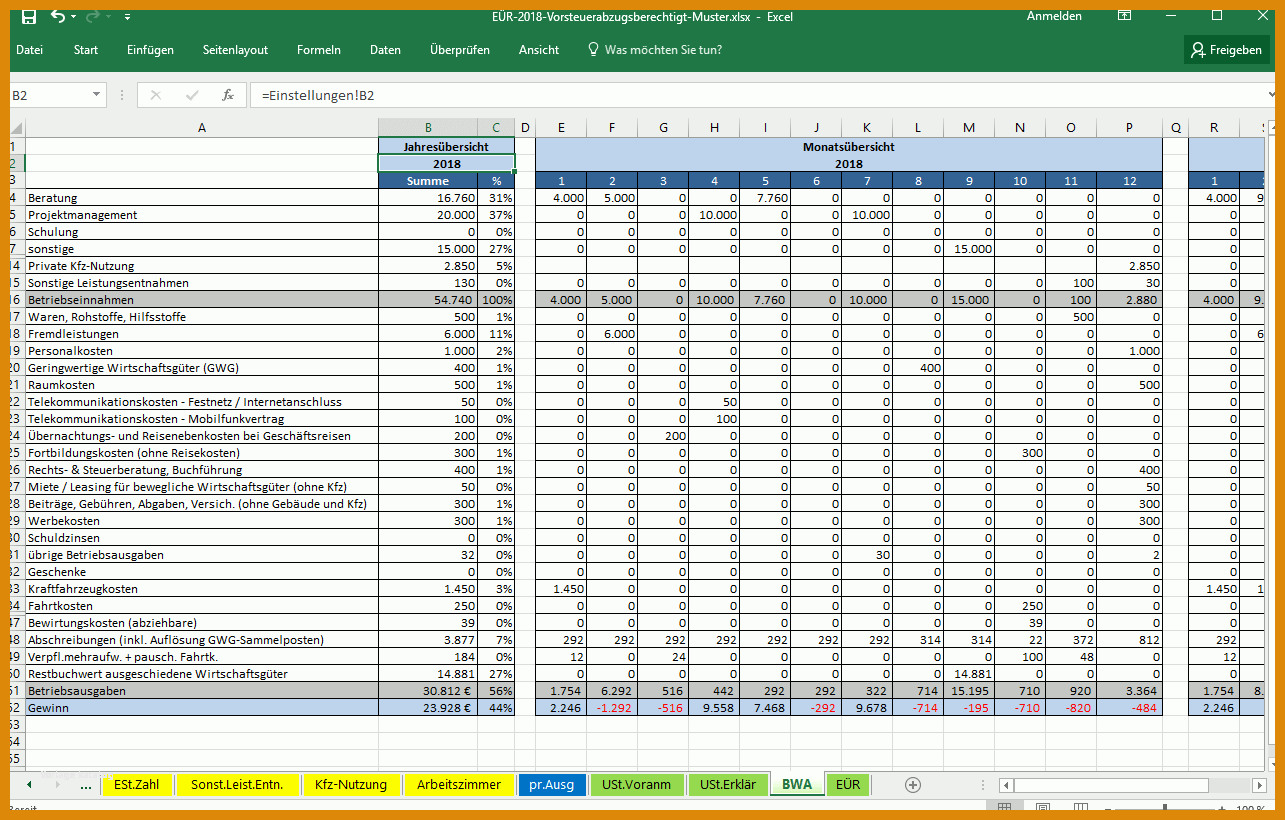Click into the Name Box showing B2
The image size is (1285, 820).
[x=50, y=95]
